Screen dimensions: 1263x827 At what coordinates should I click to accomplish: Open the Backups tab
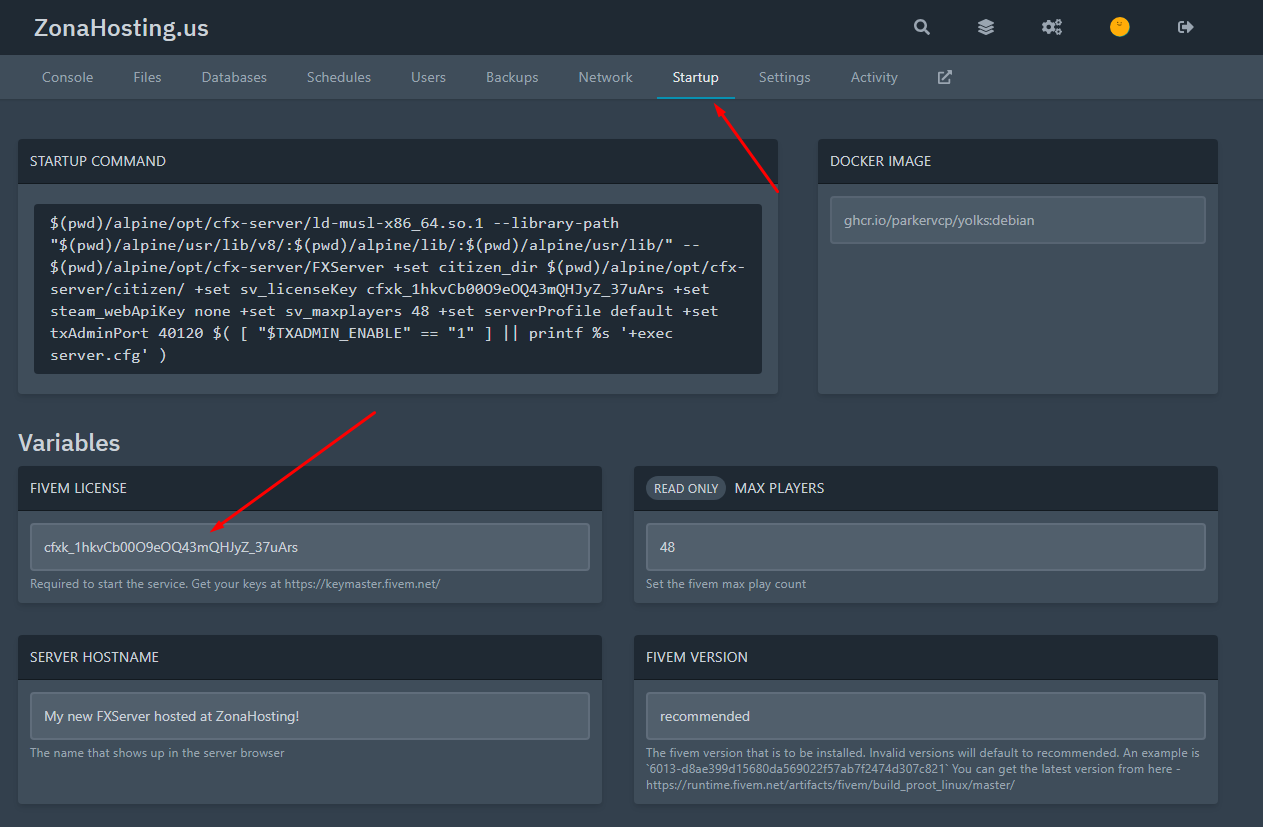click(x=512, y=77)
